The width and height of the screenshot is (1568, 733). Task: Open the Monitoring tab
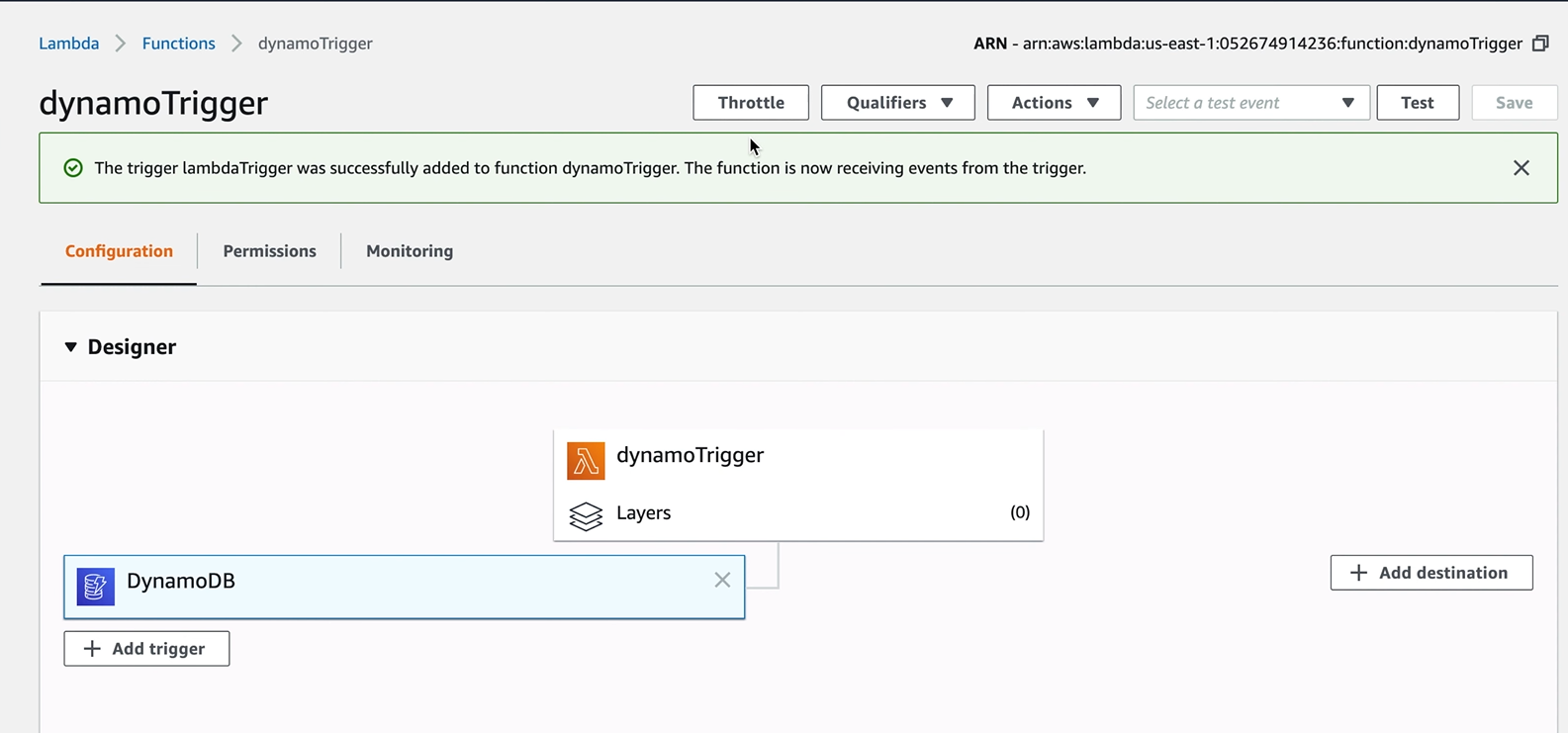410,251
